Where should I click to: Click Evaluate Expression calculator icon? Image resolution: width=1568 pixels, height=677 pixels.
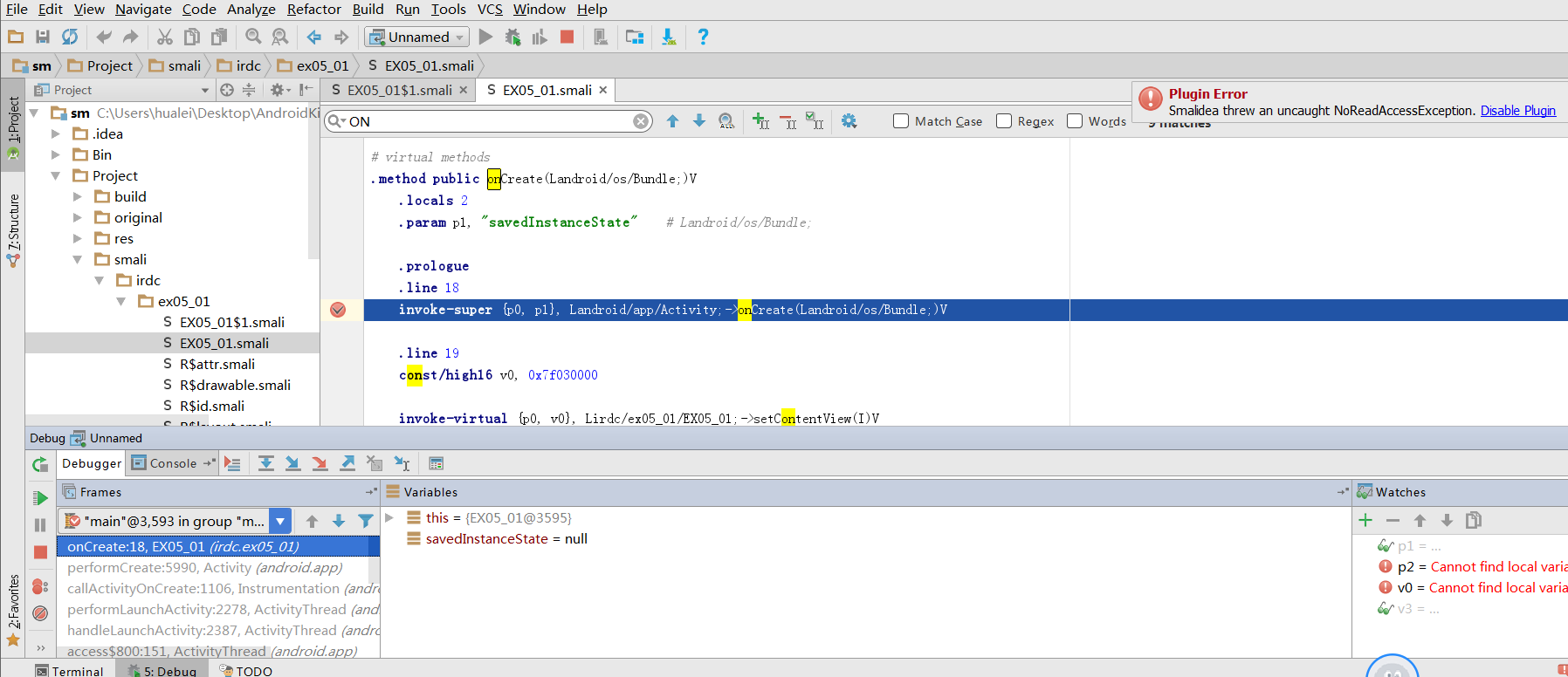click(437, 463)
